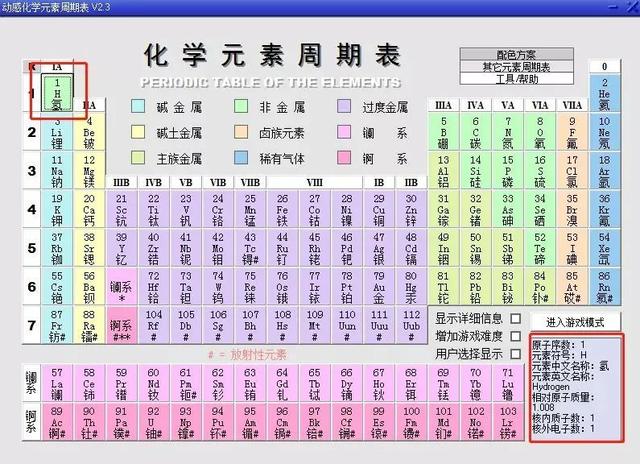Image resolution: width=640 pixels, height=464 pixels.
Task: Choose the Gold (Au) element cell
Action: click(379, 287)
